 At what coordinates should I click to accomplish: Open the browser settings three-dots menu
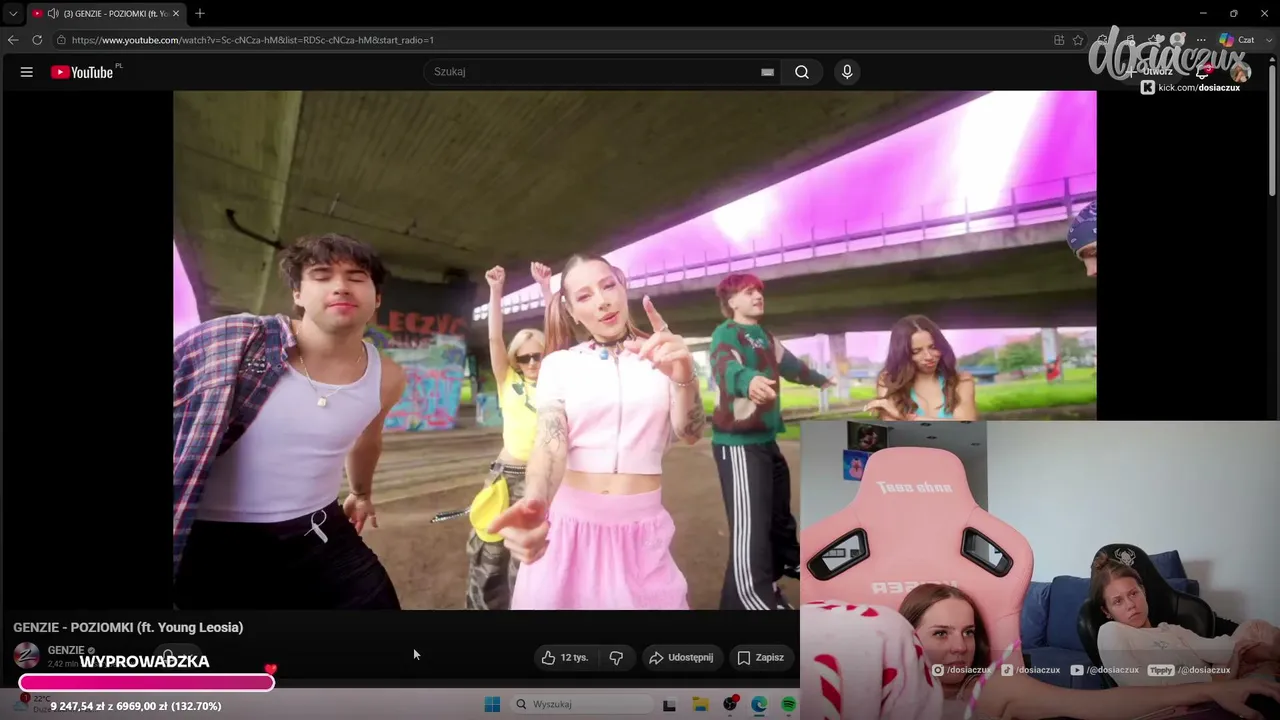[1201, 40]
